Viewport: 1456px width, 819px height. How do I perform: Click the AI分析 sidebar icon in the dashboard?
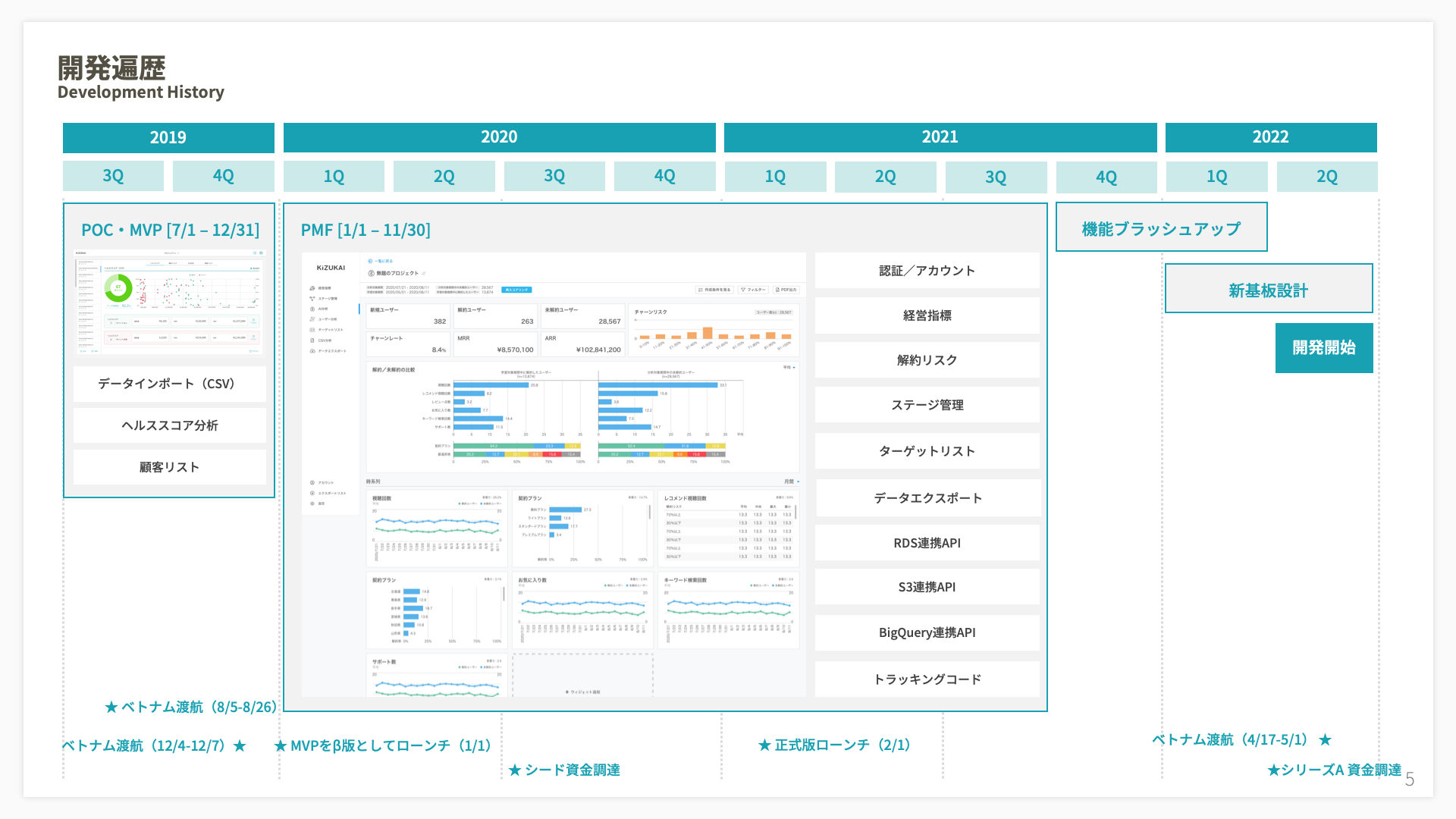pyautogui.click(x=312, y=309)
